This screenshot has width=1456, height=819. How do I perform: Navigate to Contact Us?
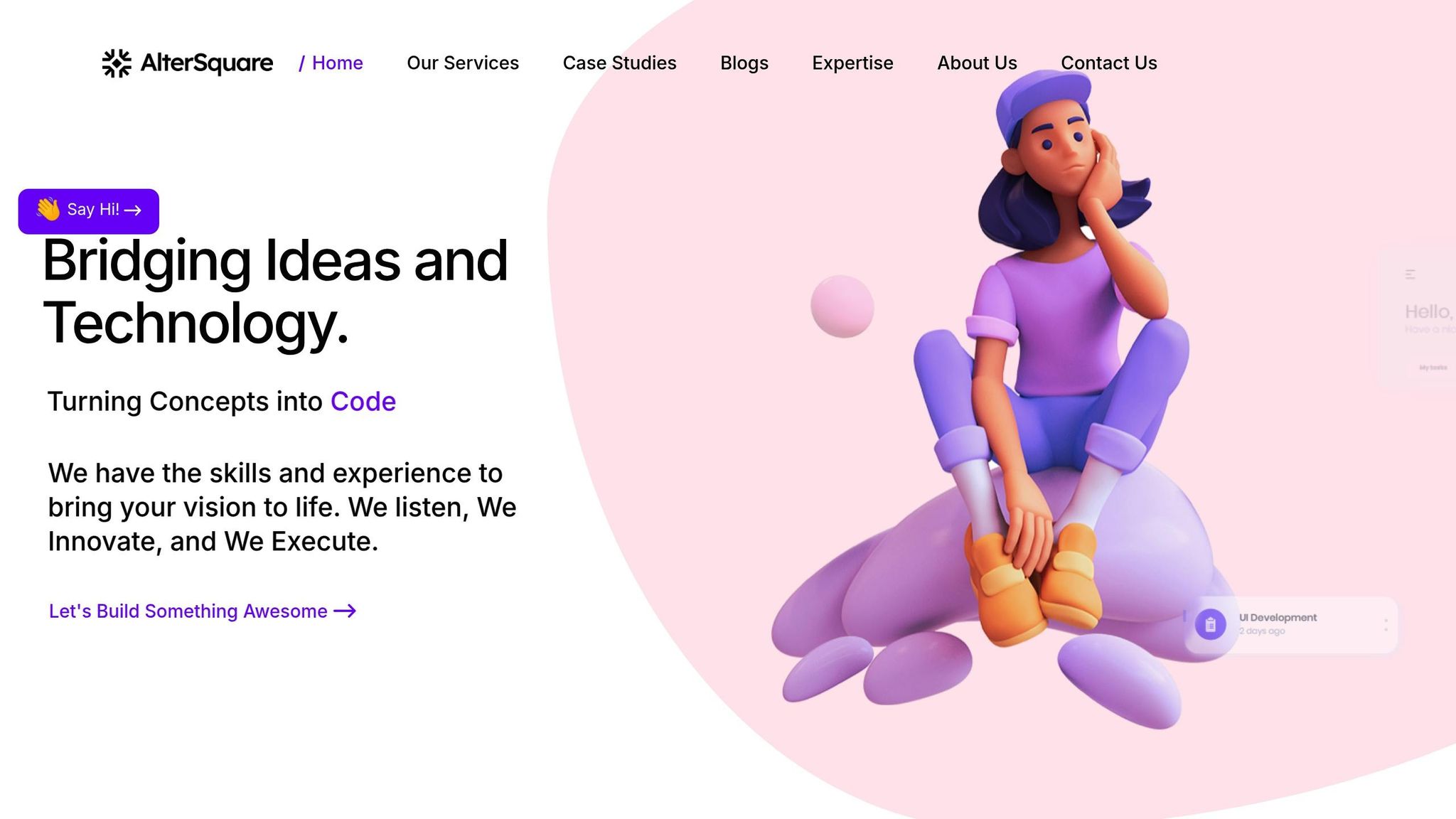point(1108,63)
